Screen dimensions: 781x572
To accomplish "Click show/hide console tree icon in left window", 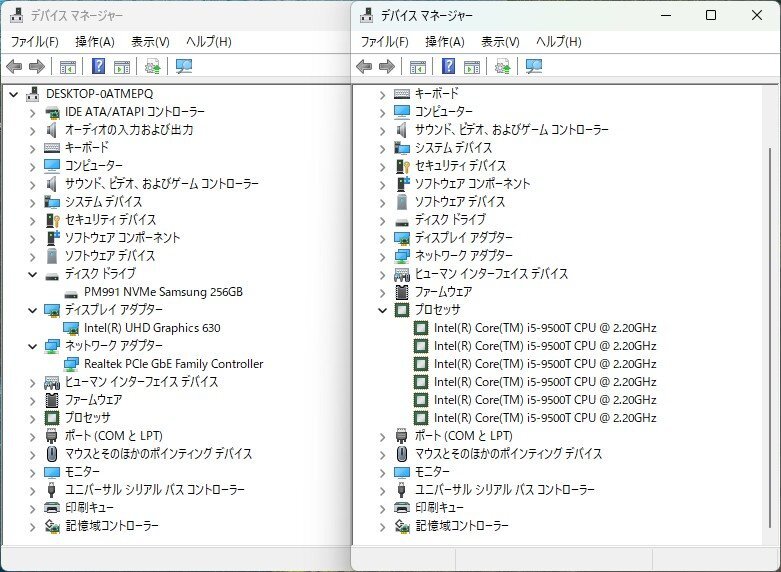I will pyautogui.click(x=67, y=67).
